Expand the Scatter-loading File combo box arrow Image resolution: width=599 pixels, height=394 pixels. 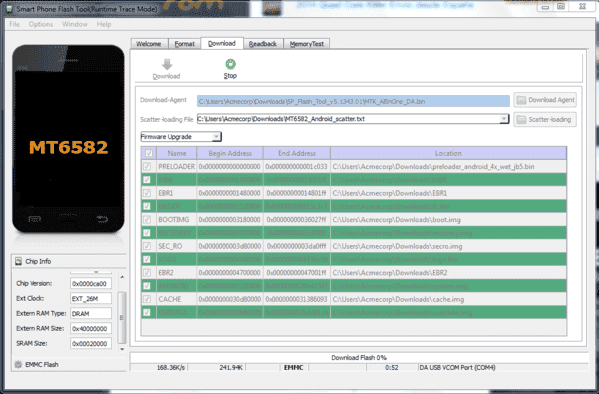[504, 119]
